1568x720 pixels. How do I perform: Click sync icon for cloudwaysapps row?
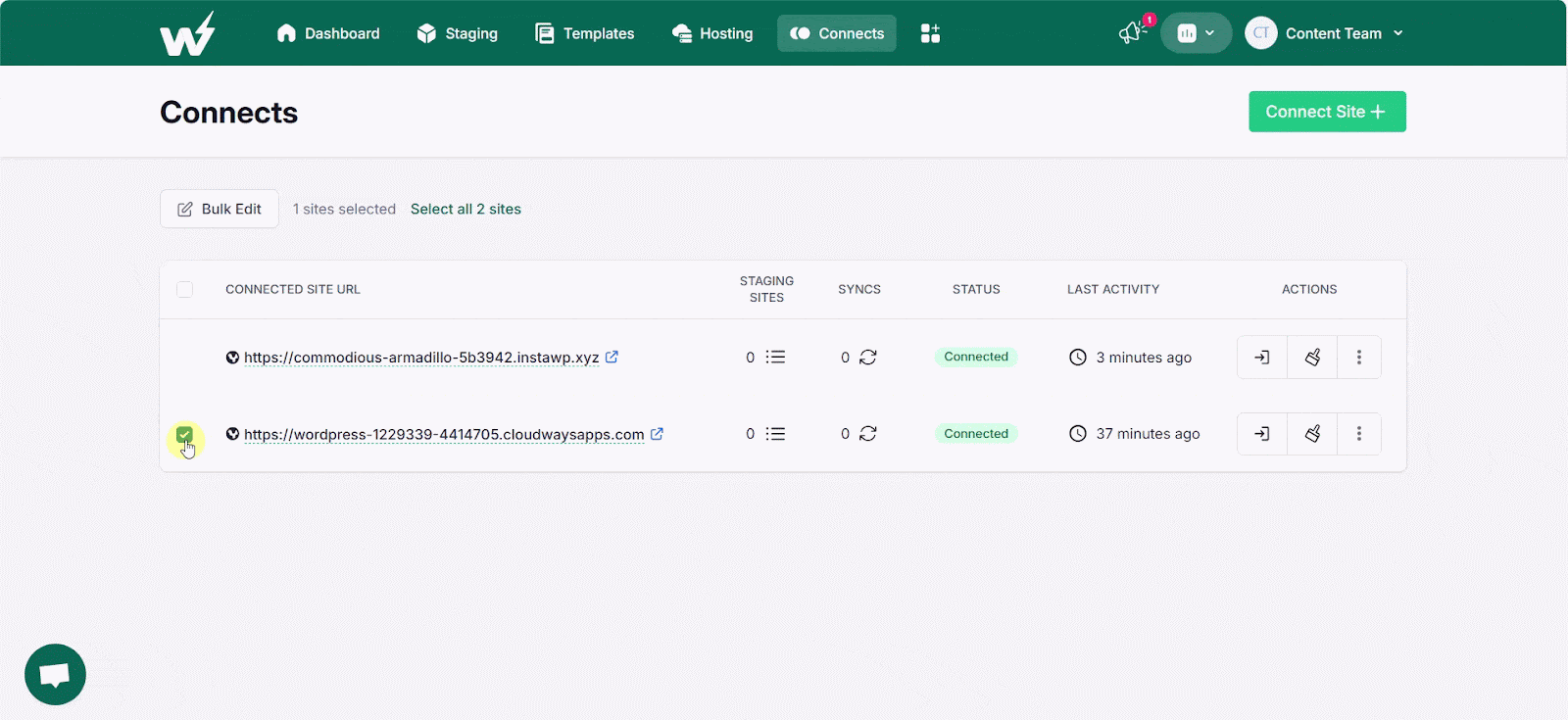click(x=868, y=434)
